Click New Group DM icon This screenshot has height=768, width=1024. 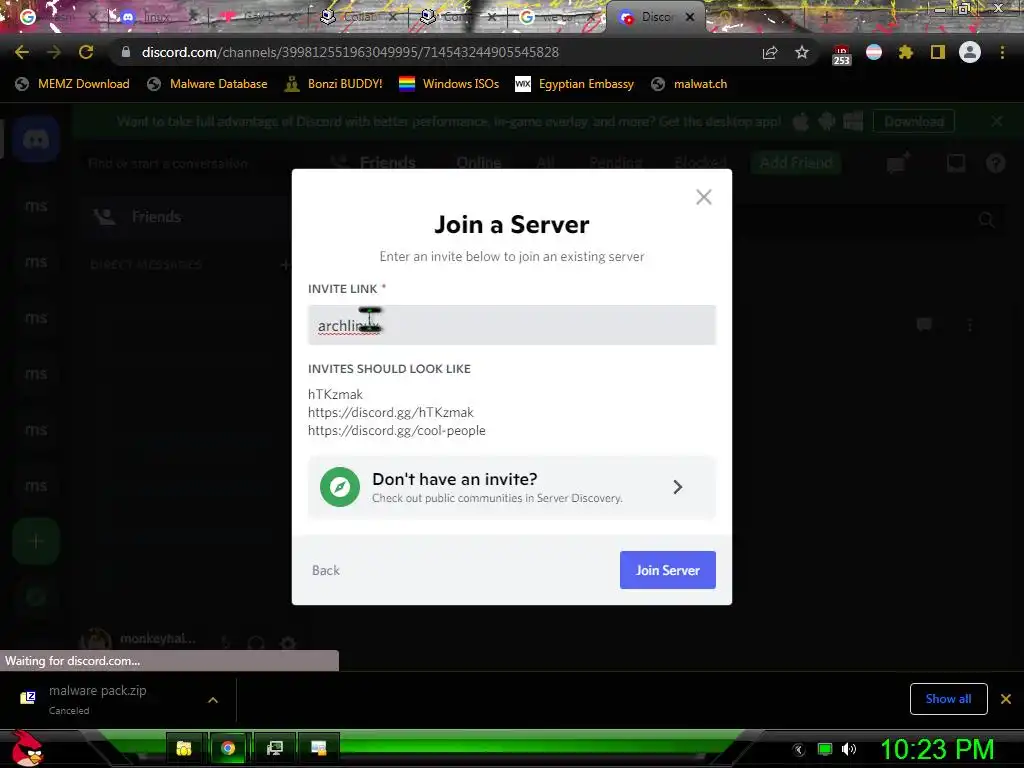[898, 163]
